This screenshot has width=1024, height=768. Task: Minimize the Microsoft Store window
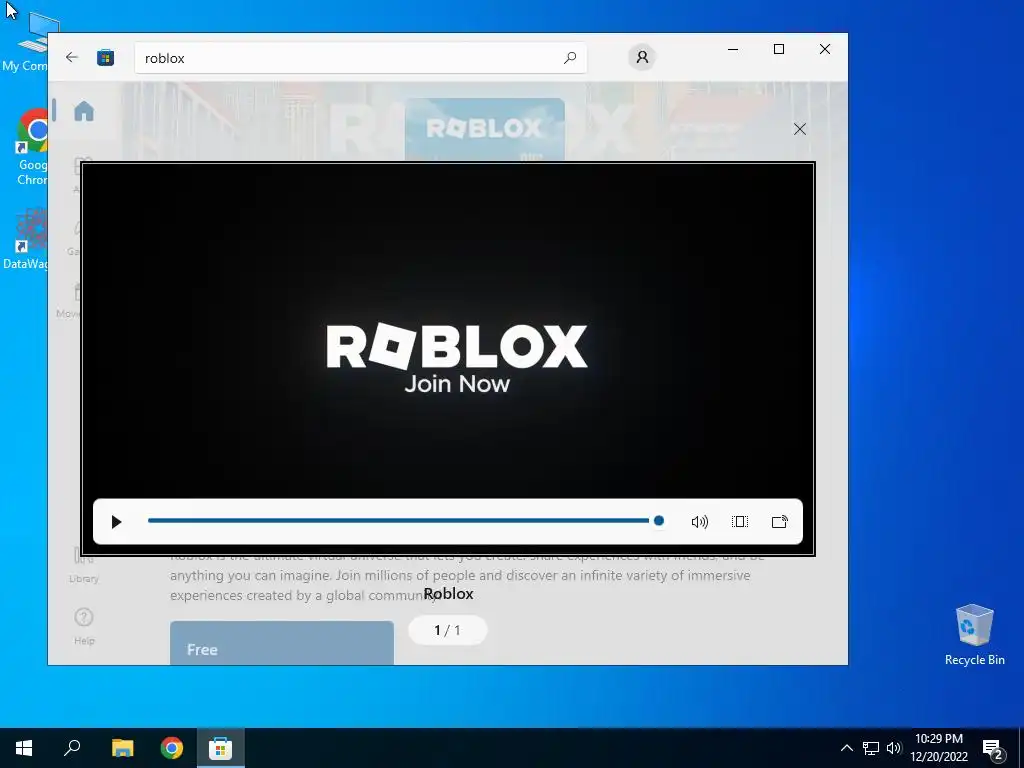pos(733,49)
